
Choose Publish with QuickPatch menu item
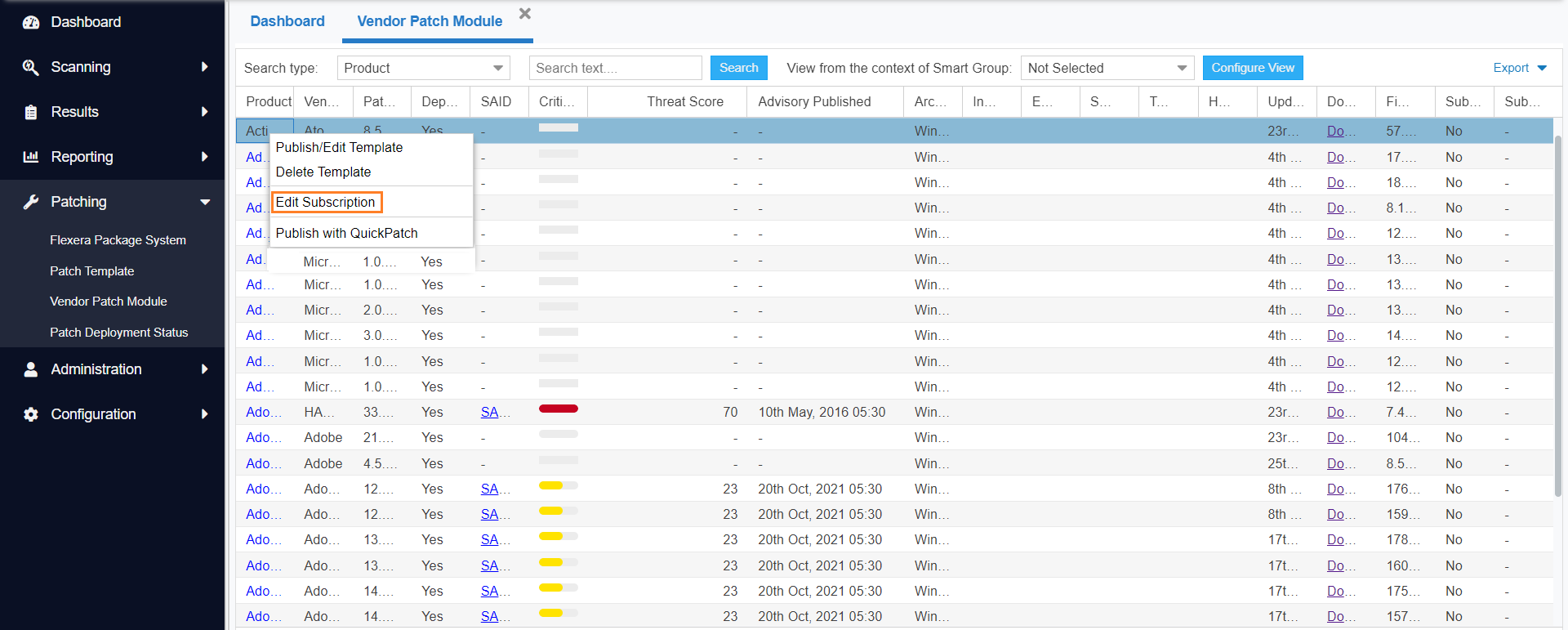click(x=347, y=233)
